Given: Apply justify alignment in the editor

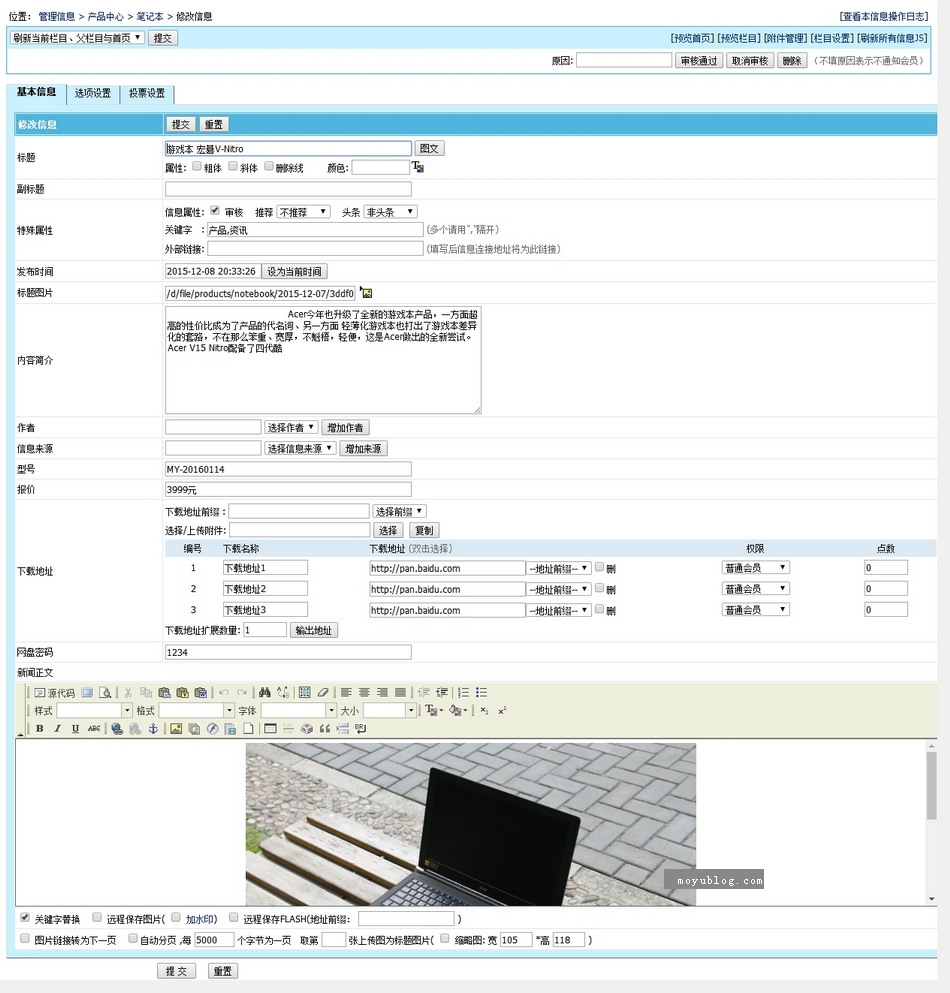Looking at the screenshot, I should (400, 693).
